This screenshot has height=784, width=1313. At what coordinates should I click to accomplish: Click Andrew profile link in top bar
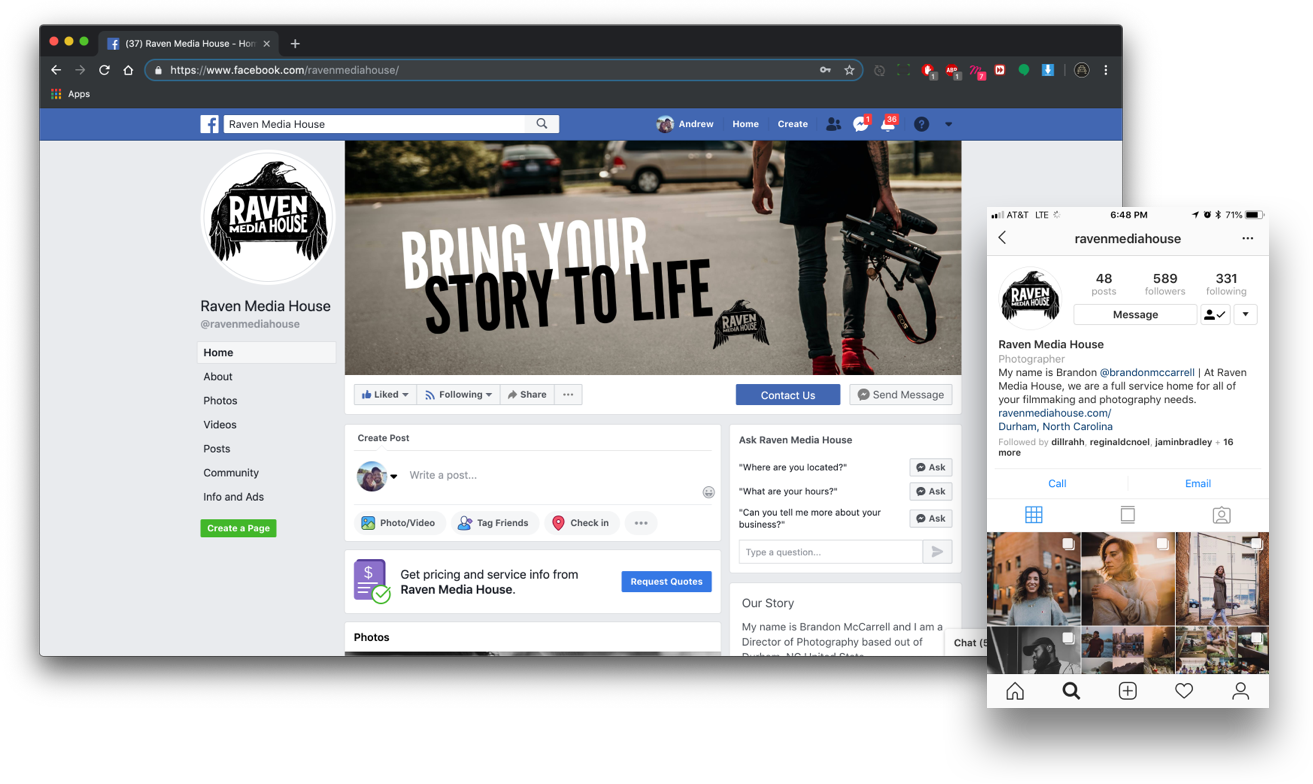pos(685,124)
